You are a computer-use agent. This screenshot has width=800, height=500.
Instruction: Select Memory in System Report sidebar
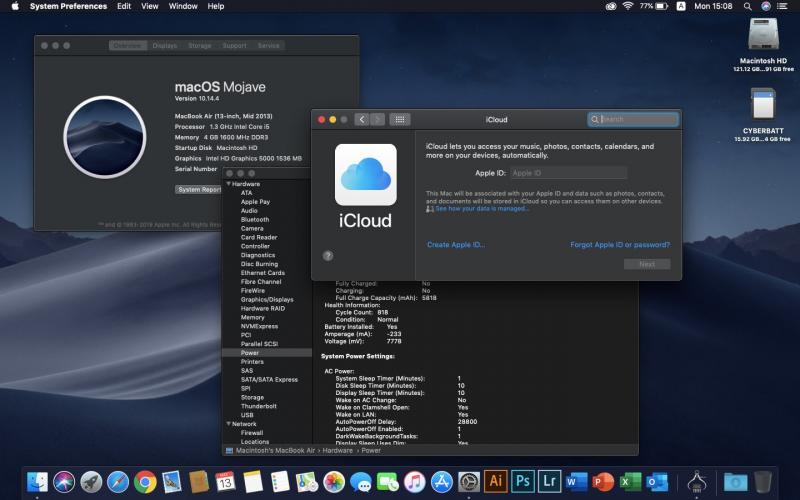253,317
